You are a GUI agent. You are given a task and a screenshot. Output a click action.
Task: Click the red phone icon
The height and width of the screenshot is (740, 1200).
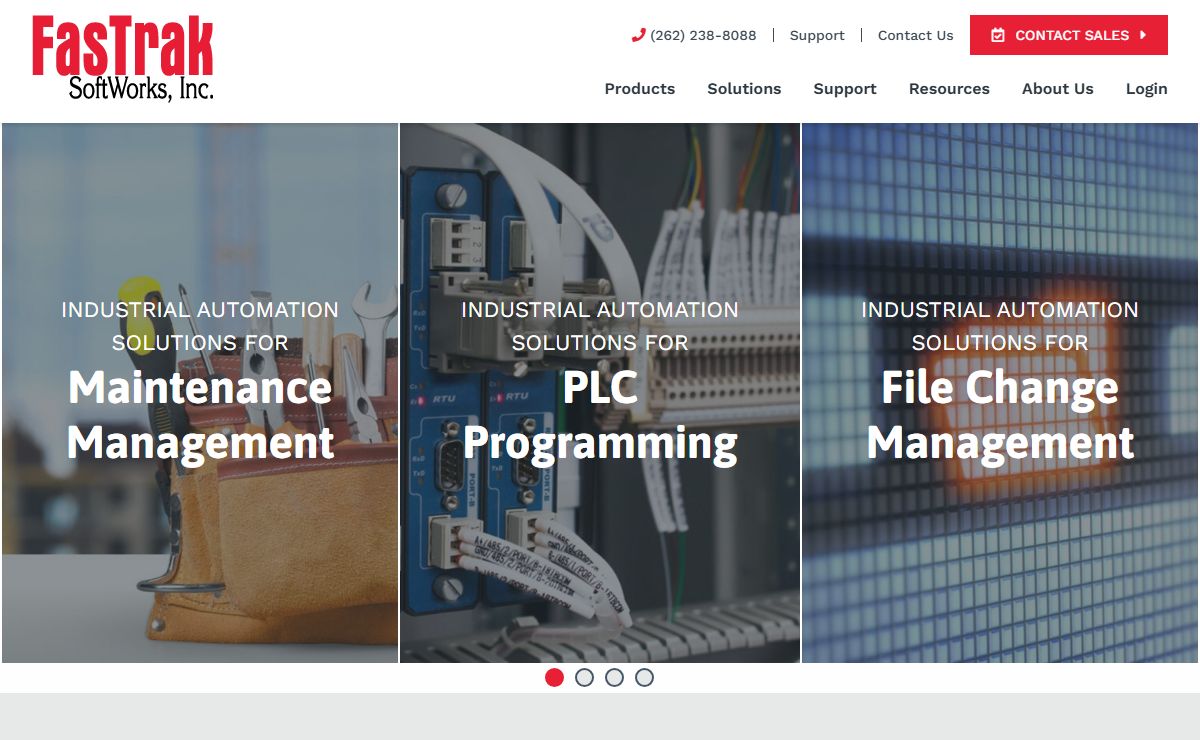639,35
